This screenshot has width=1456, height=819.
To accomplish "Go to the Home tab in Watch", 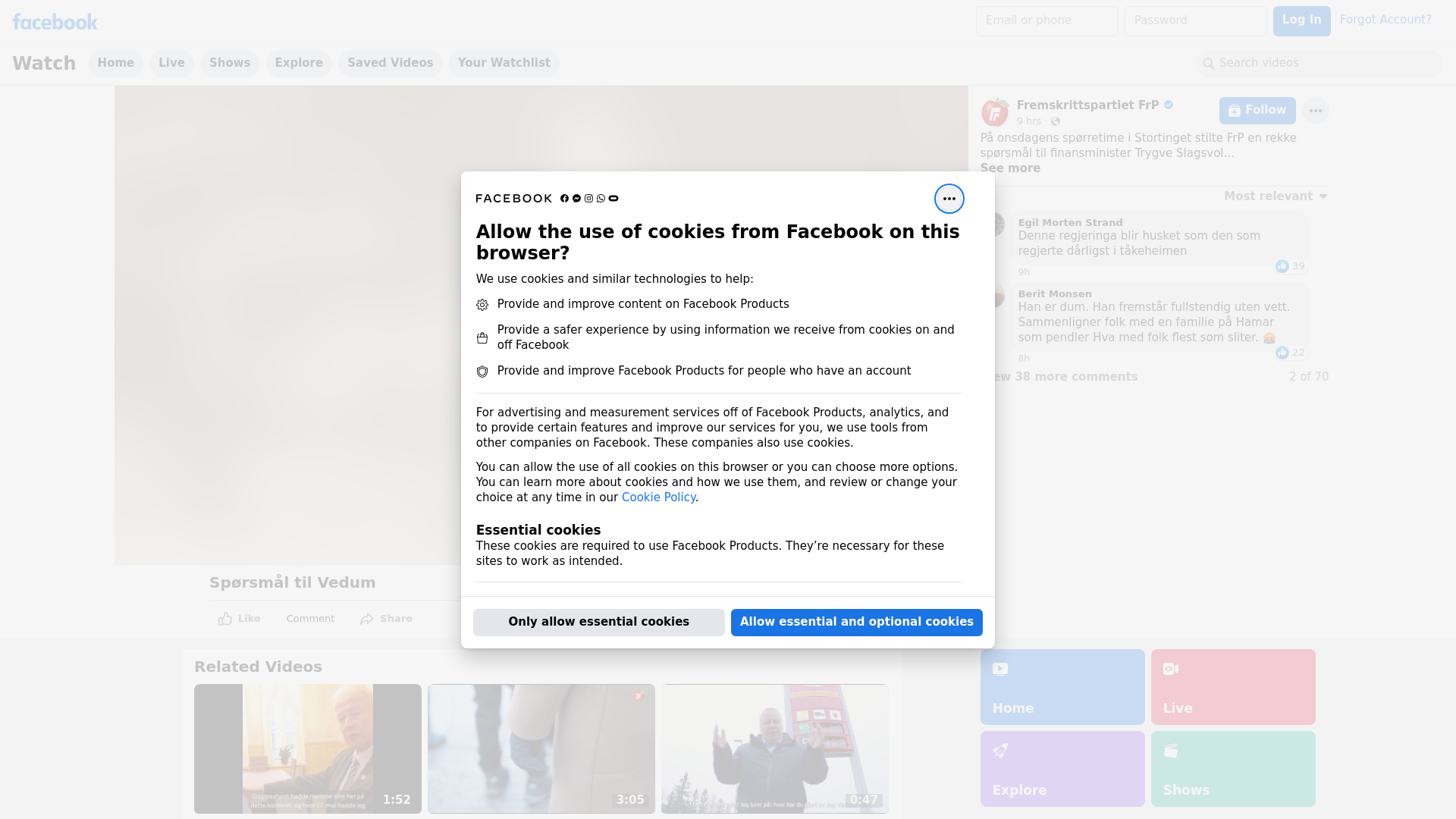I will pos(115,63).
